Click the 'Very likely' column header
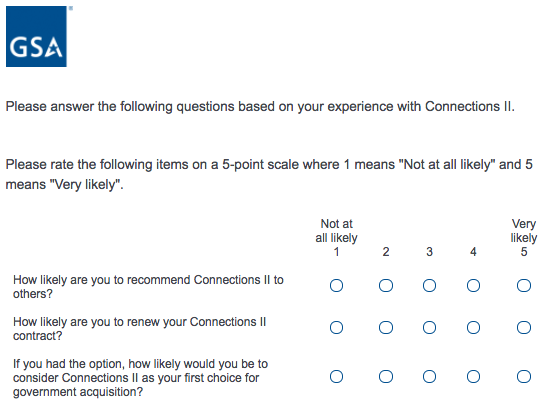The width and height of the screenshot is (551, 408). [x=524, y=238]
